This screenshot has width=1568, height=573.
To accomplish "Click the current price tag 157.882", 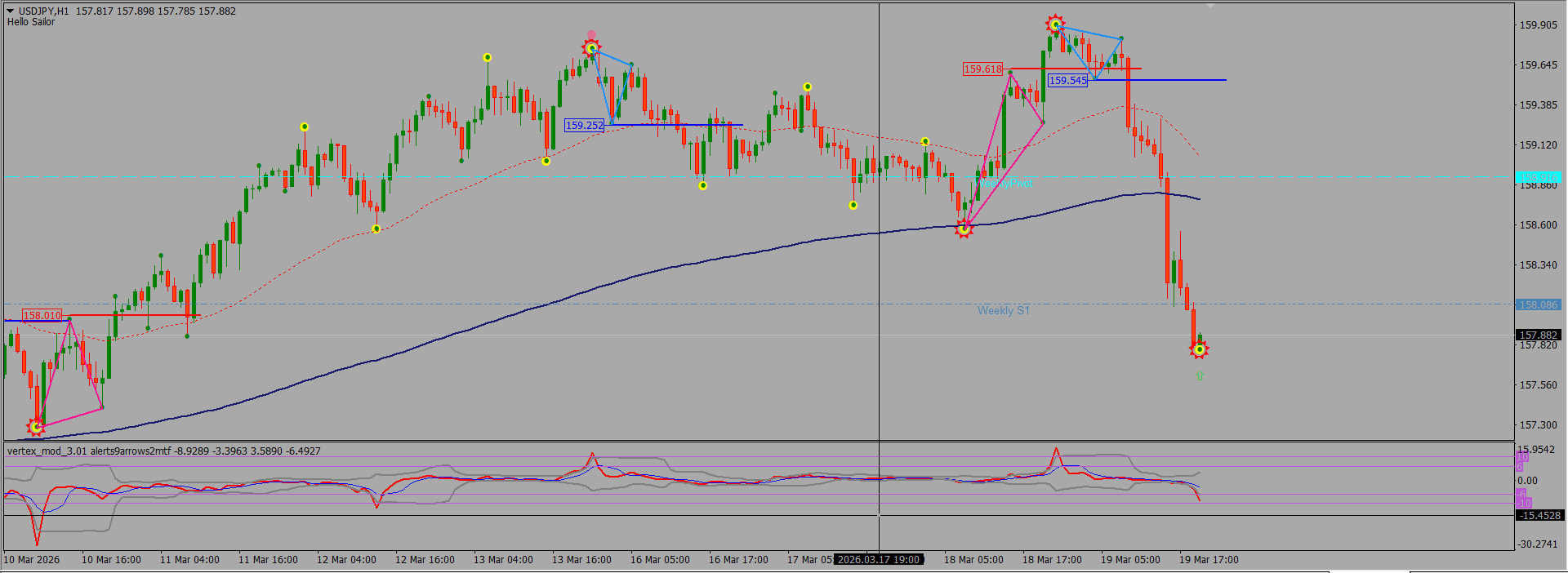I will coord(1539,335).
